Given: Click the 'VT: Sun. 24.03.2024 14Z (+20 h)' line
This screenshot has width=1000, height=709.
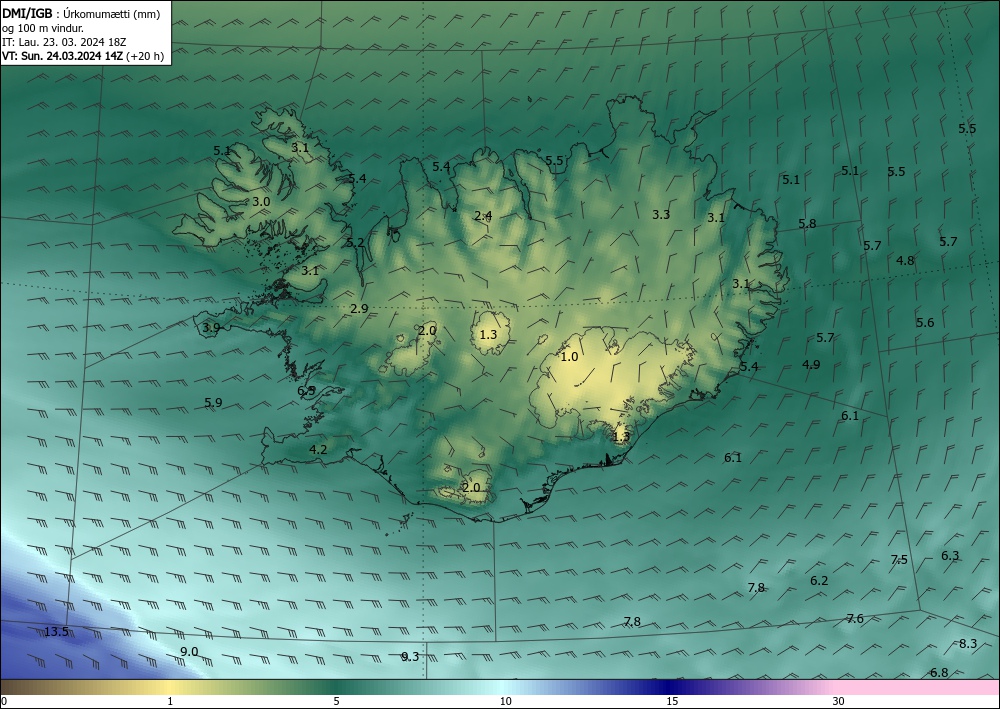Looking at the screenshot, I should [x=83, y=56].
